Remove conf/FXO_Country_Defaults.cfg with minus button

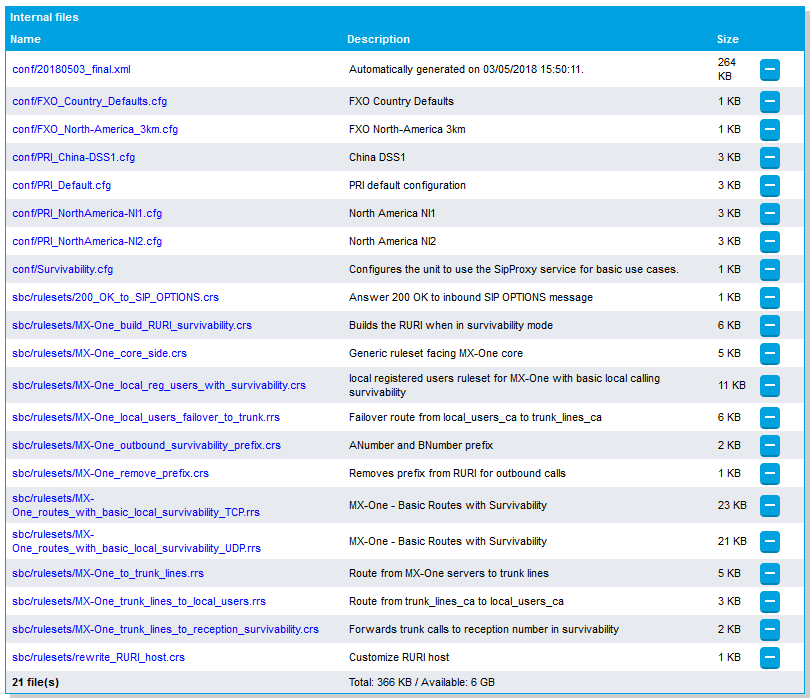(x=769, y=101)
